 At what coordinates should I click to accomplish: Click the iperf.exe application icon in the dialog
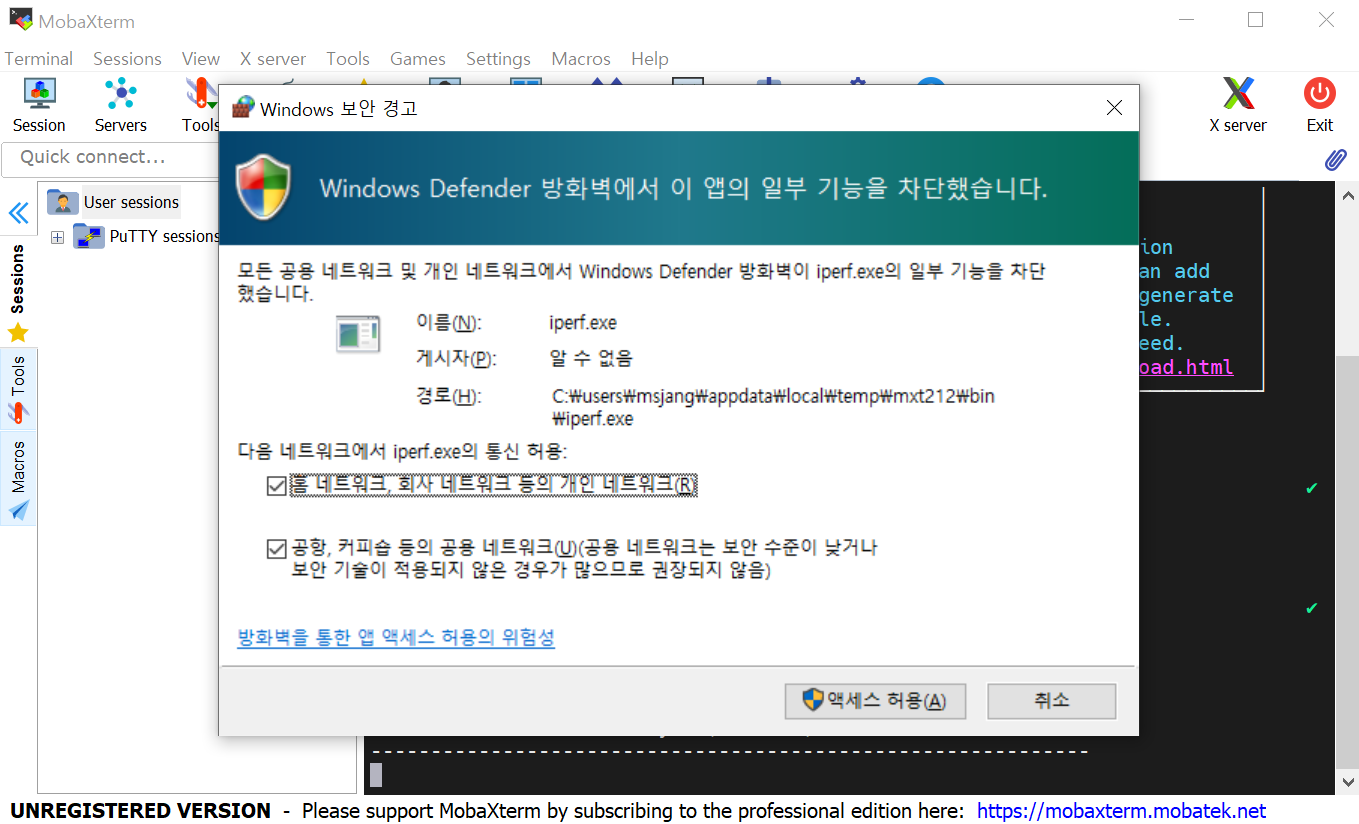pos(358,333)
